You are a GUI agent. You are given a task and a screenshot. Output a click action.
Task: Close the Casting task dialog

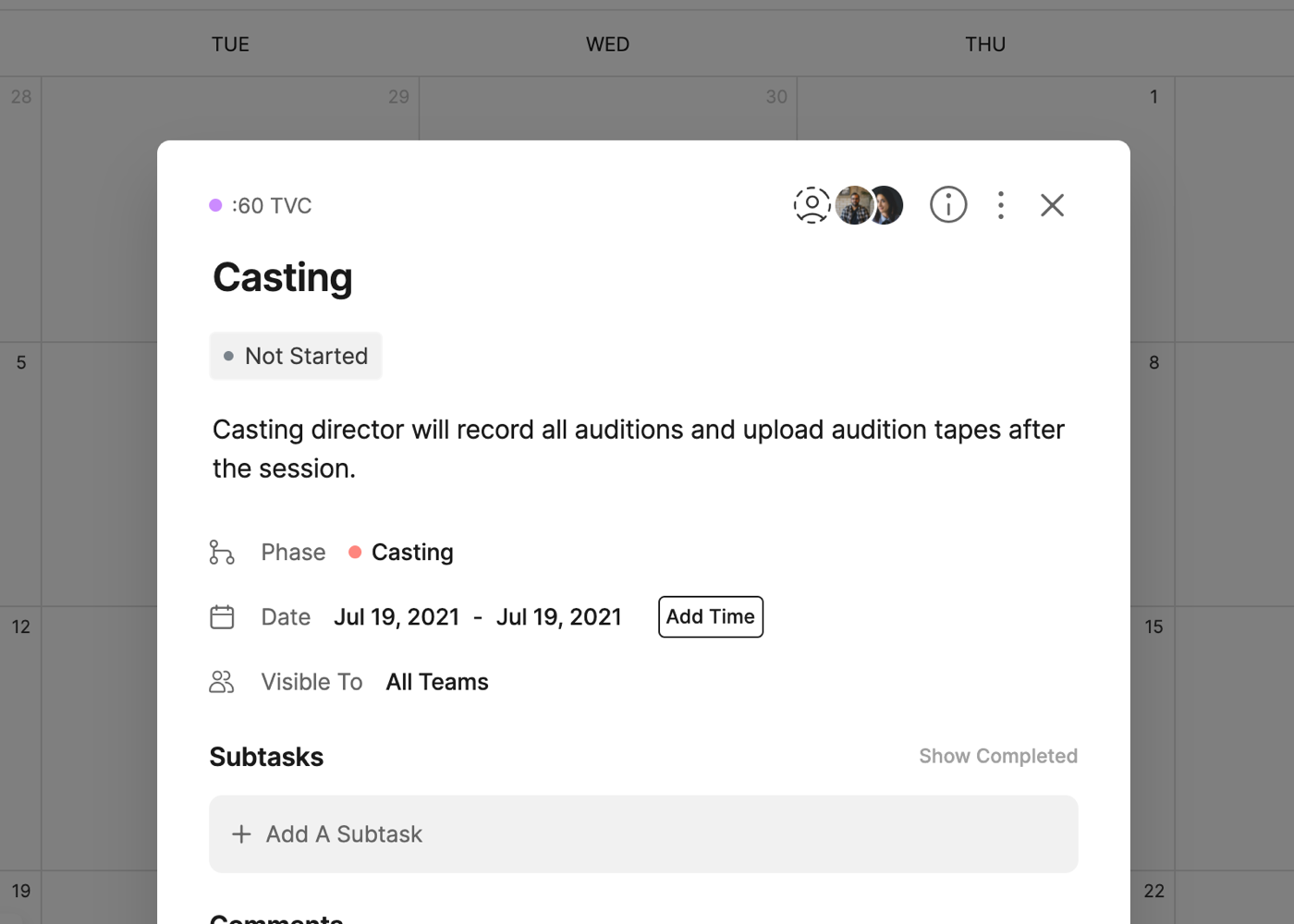click(x=1052, y=205)
